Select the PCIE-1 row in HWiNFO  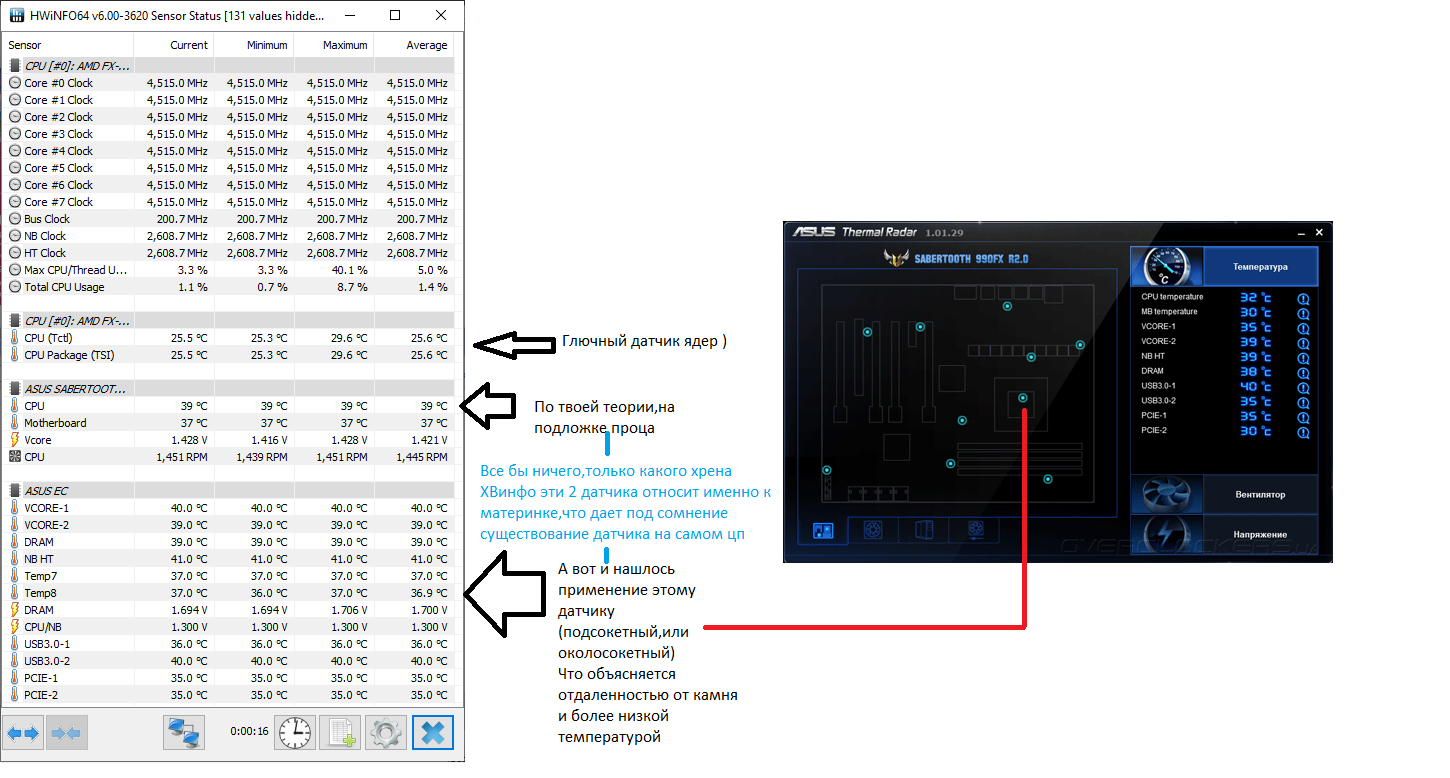[229, 678]
